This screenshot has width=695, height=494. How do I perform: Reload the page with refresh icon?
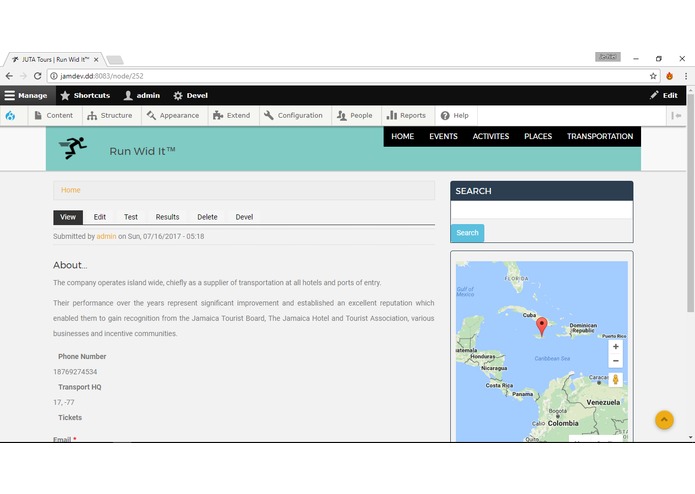pos(38,76)
